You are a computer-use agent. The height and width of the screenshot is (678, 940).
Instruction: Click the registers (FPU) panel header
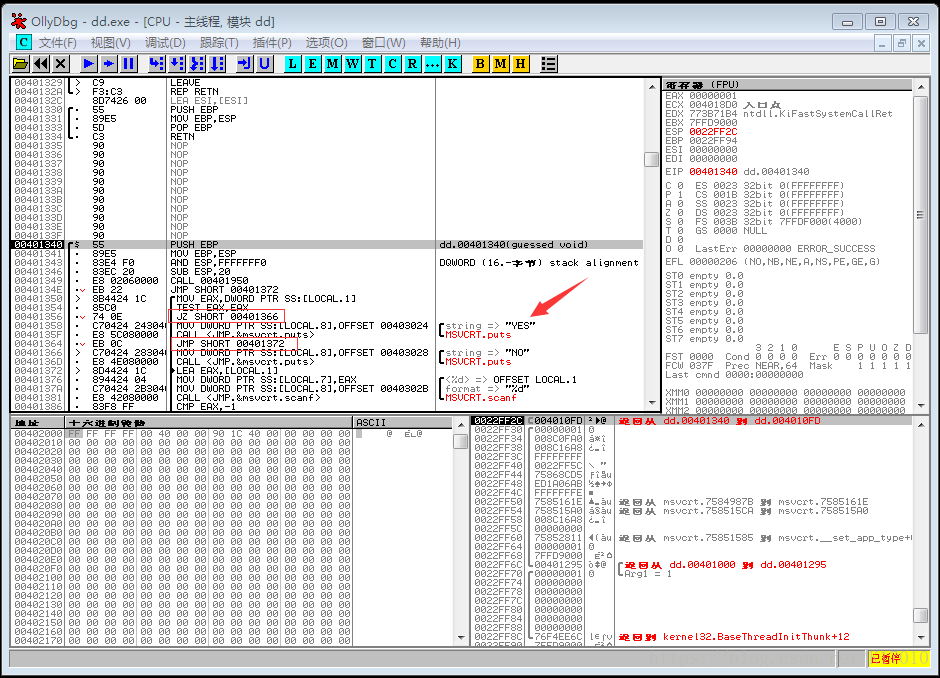coord(788,85)
